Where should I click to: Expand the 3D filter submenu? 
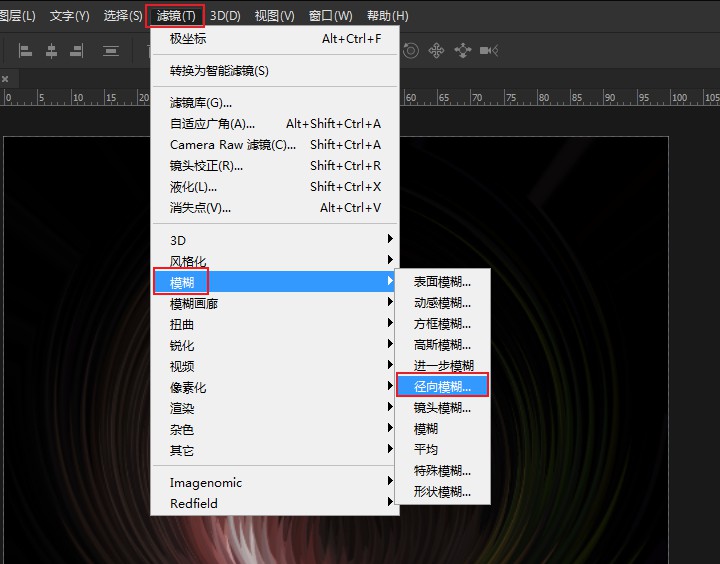(275, 240)
